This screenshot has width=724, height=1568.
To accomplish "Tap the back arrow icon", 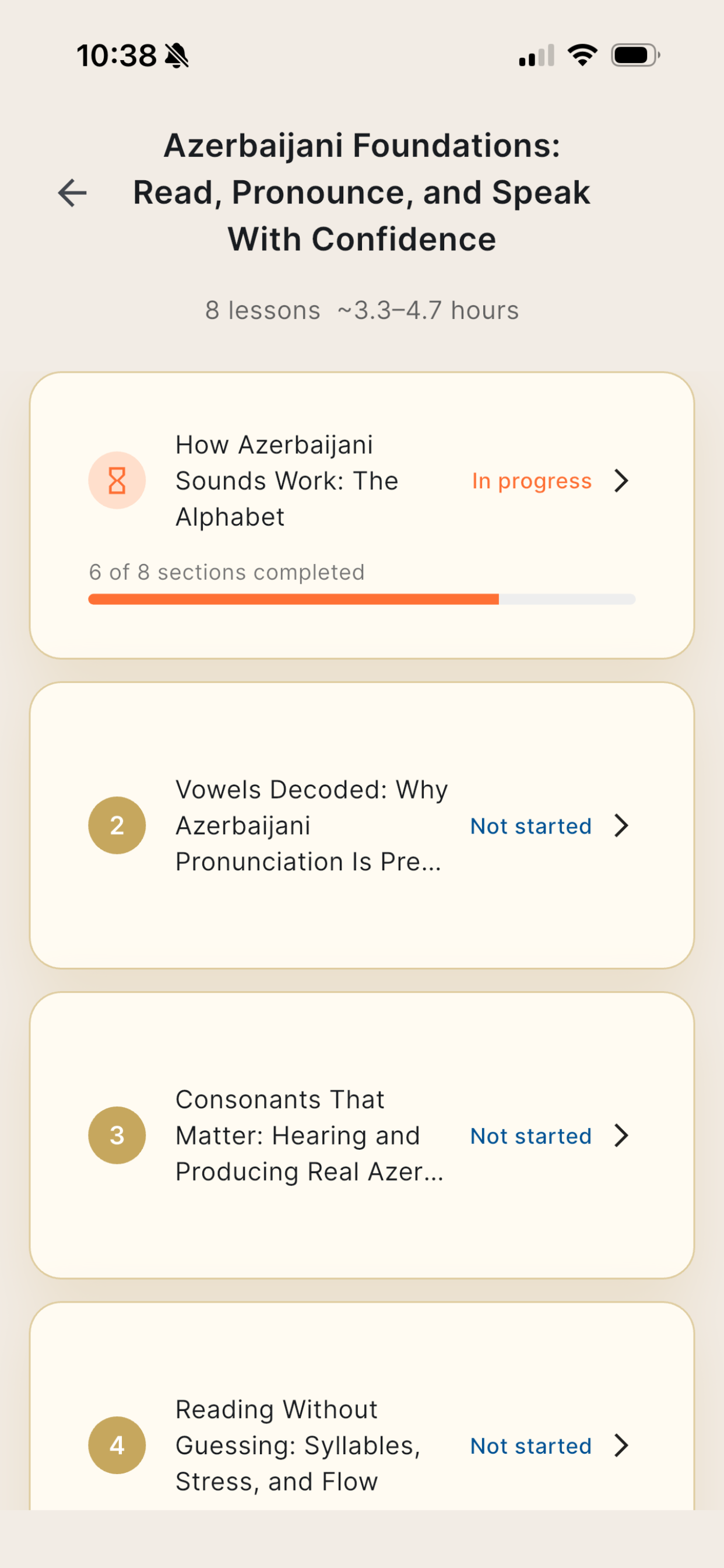I will pos(72,193).
